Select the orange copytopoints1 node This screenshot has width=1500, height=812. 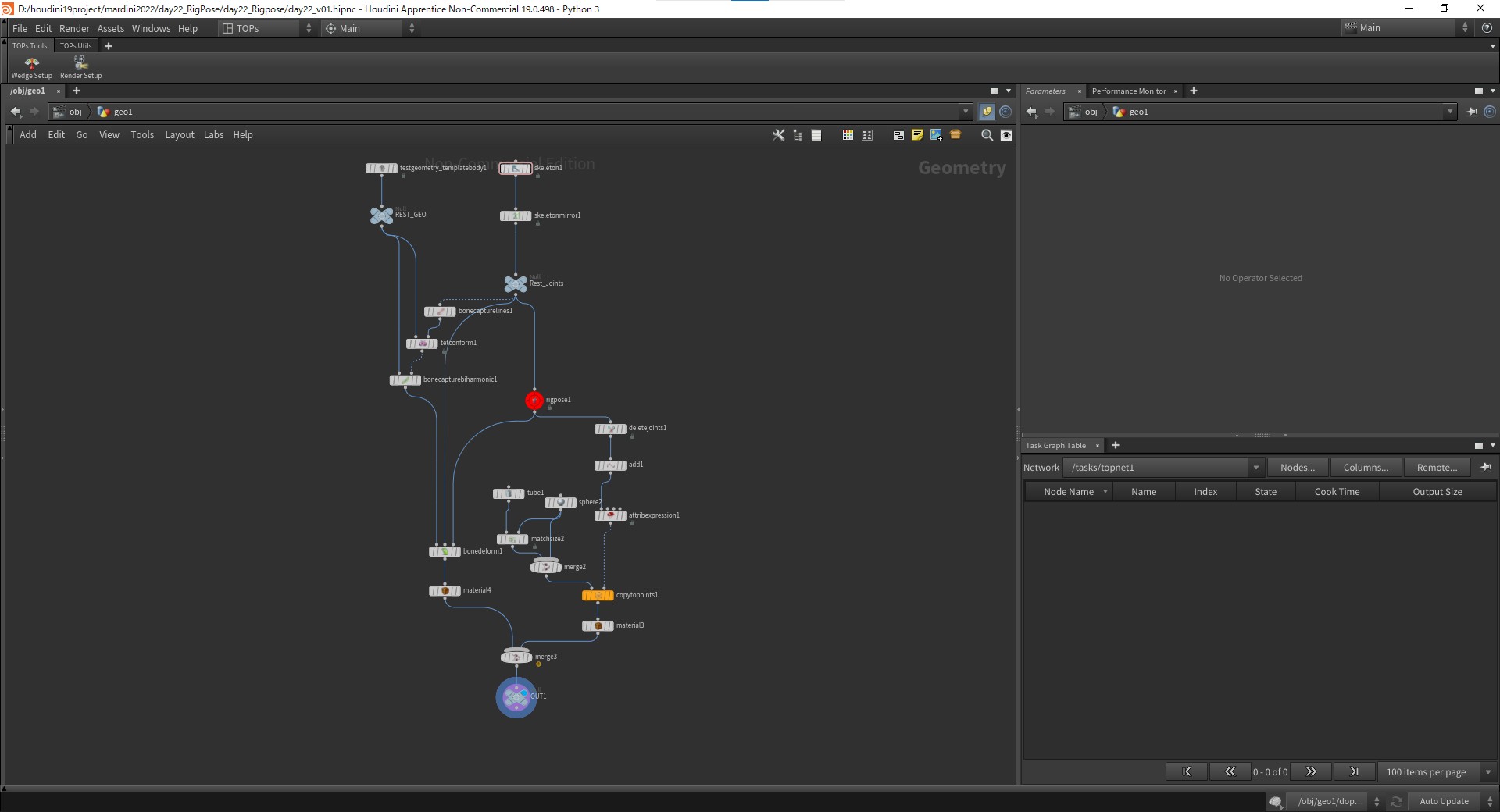tap(598, 596)
